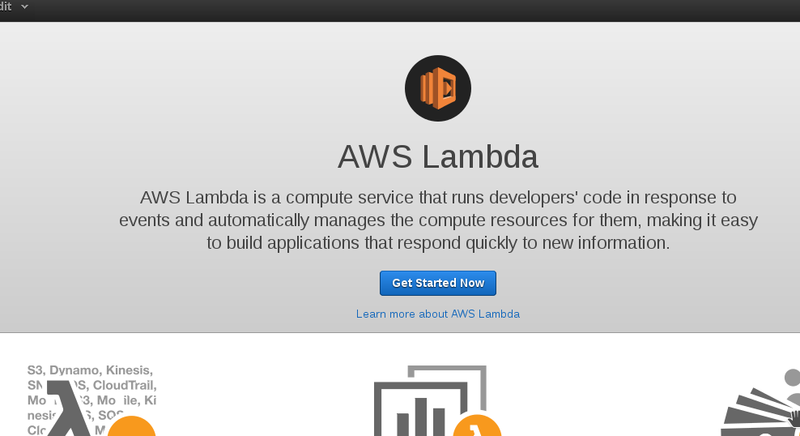The height and width of the screenshot is (436, 800).
Task: Open the Learn more about AWS Lambda link
Action: pyautogui.click(x=438, y=314)
